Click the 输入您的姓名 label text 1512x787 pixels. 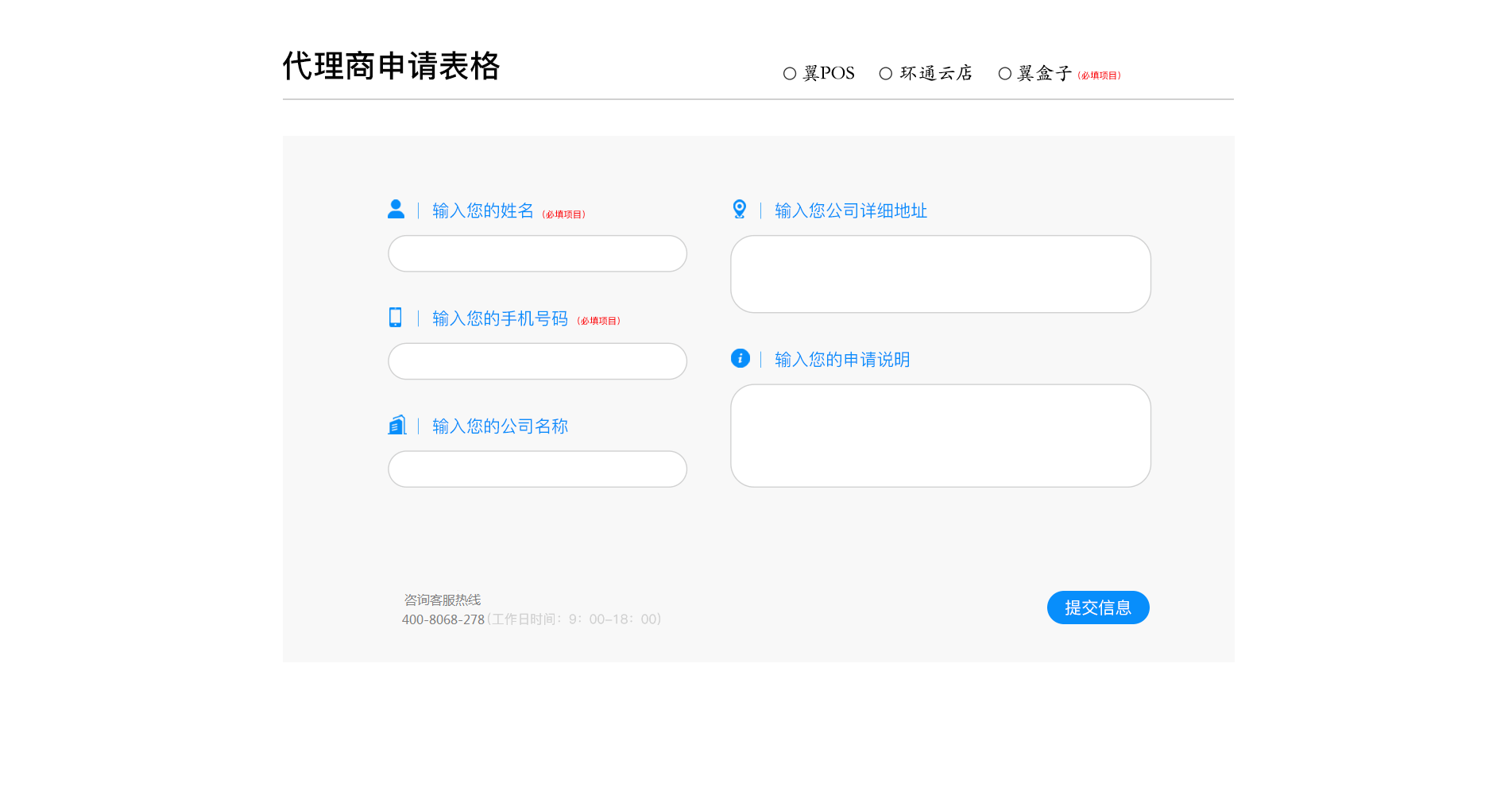point(483,210)
